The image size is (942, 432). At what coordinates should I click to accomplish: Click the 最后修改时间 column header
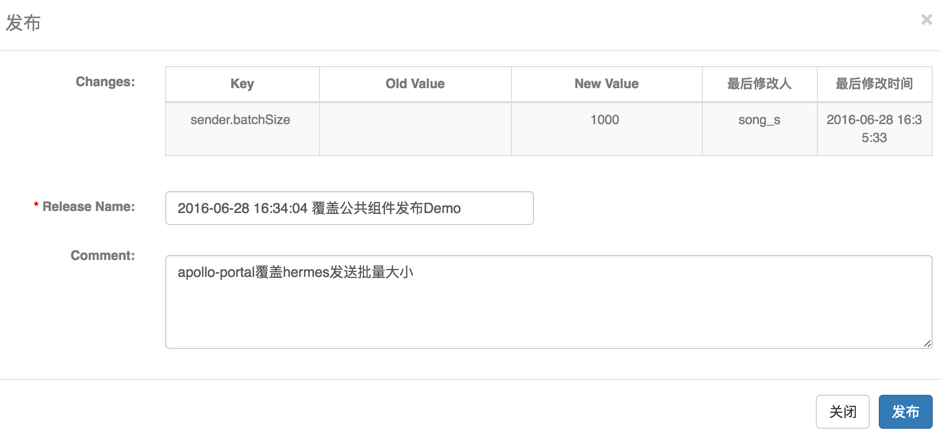[874, 84]
